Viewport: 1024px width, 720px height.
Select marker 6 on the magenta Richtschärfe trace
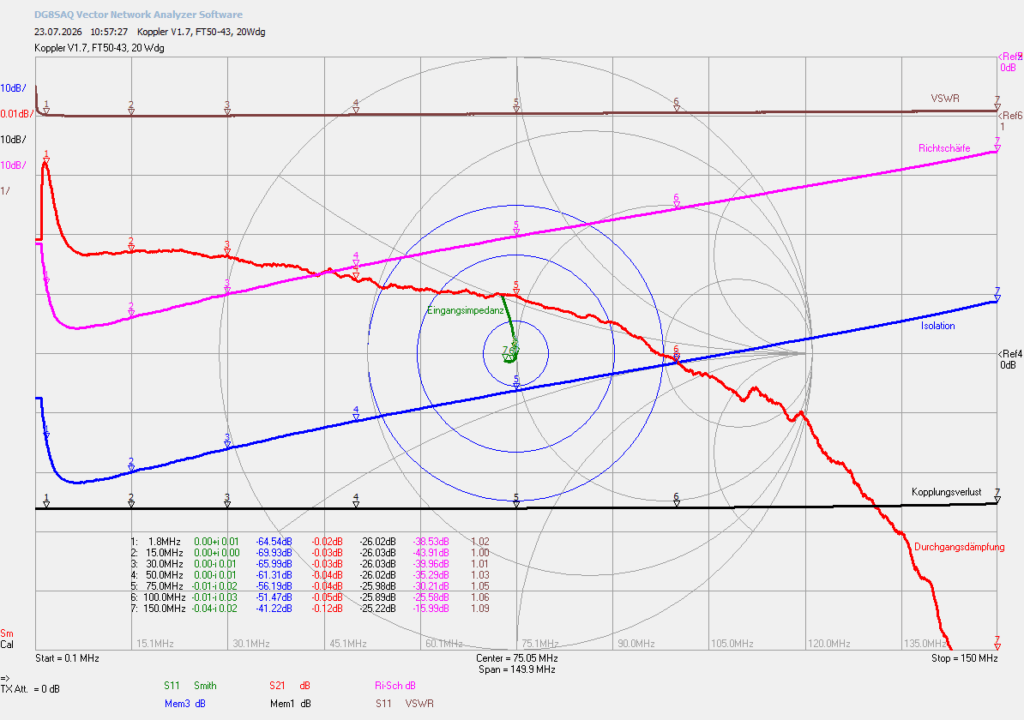pos(677,201)
